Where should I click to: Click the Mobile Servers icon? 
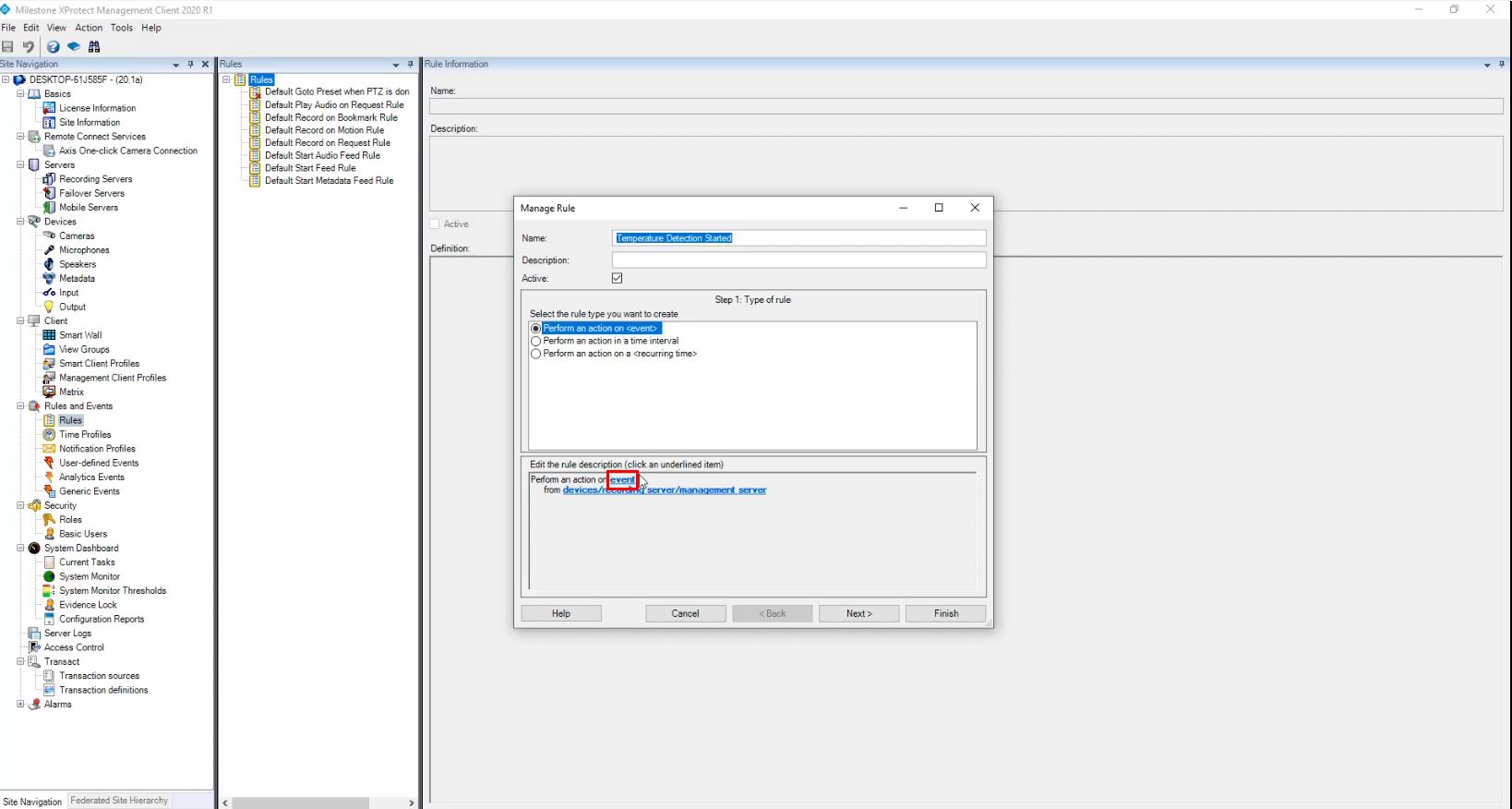click(x=50, y=208)
